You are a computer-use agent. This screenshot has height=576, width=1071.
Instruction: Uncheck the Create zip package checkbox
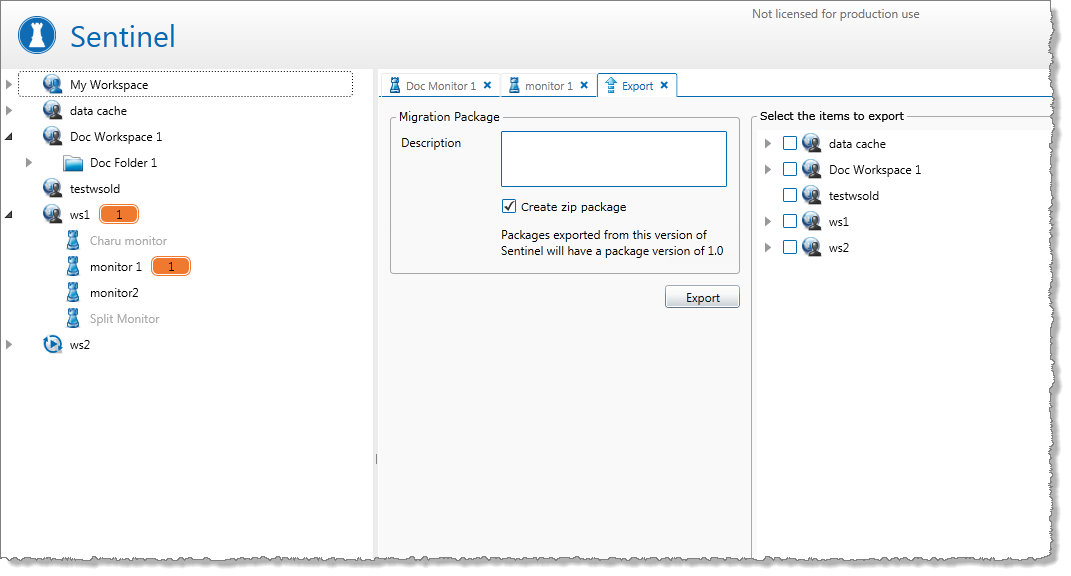pyautogui.click(x=509, y=207)
